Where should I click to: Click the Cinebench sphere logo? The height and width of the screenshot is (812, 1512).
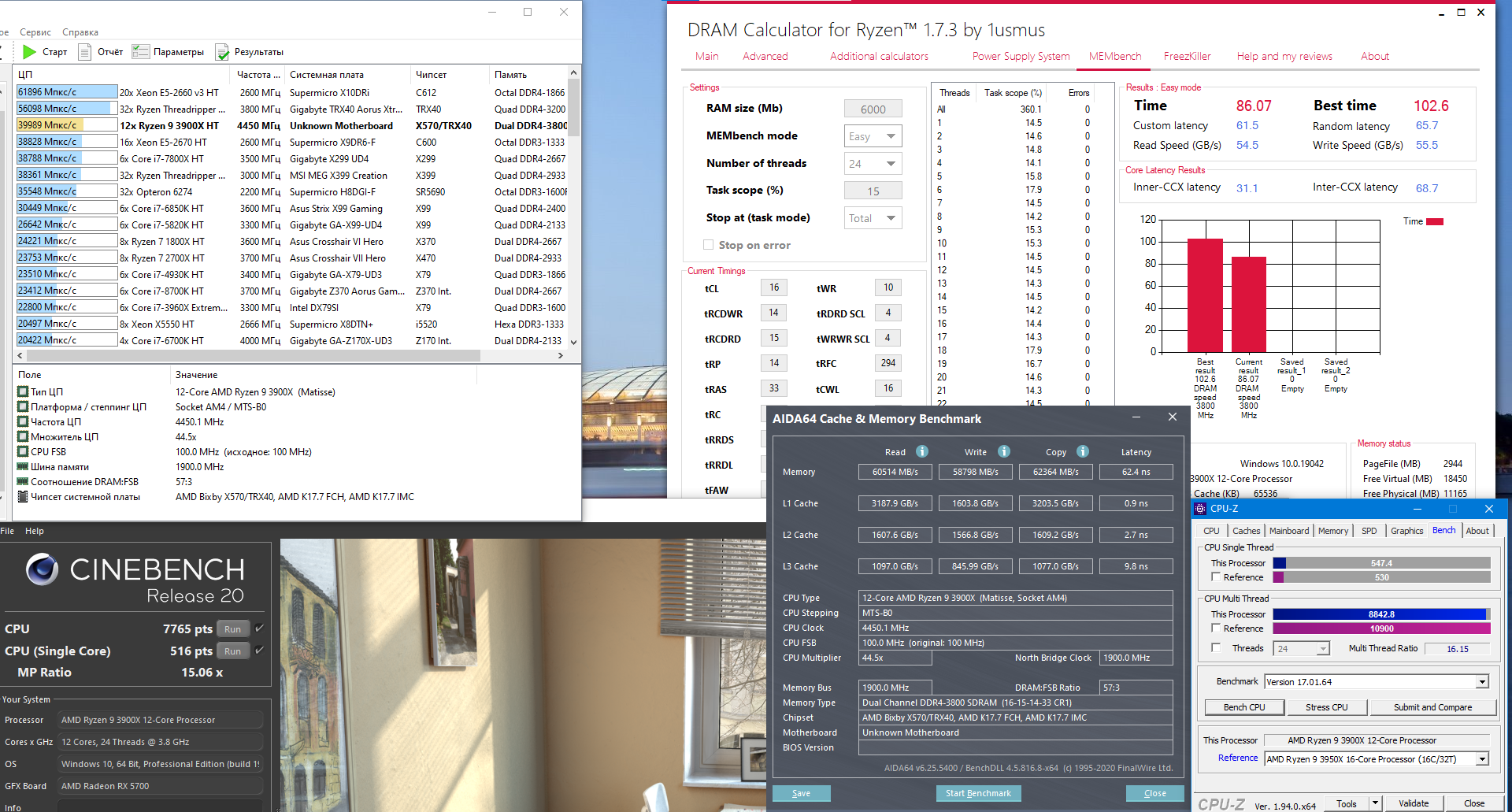(x=42, y=569)
